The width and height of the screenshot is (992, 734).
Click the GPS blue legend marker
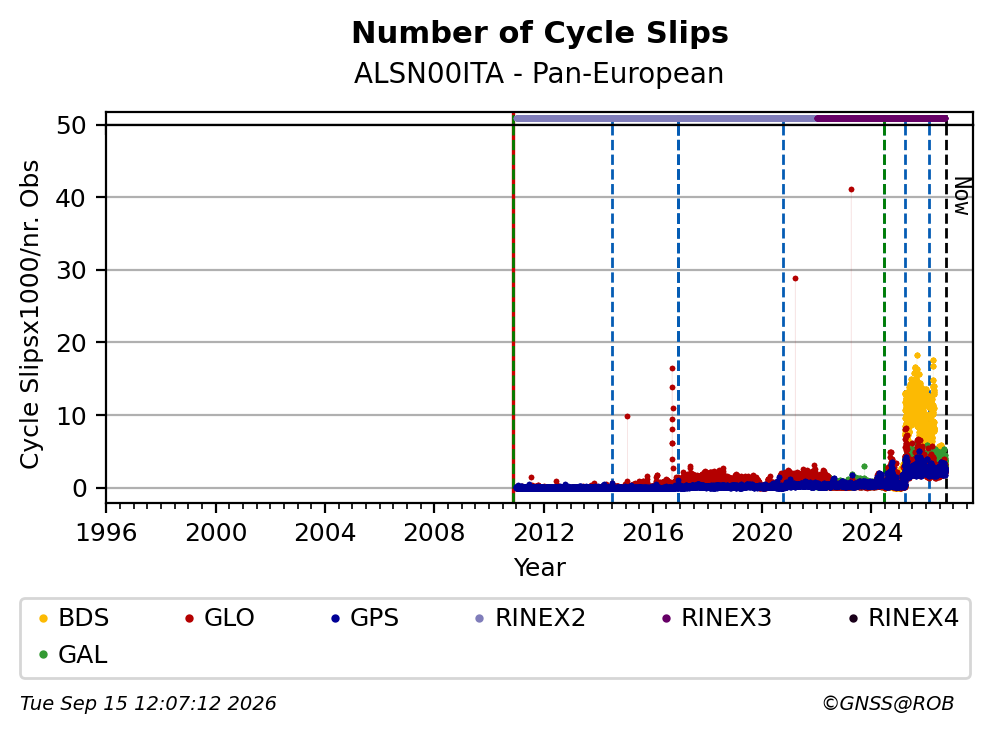tap(335, 618)
